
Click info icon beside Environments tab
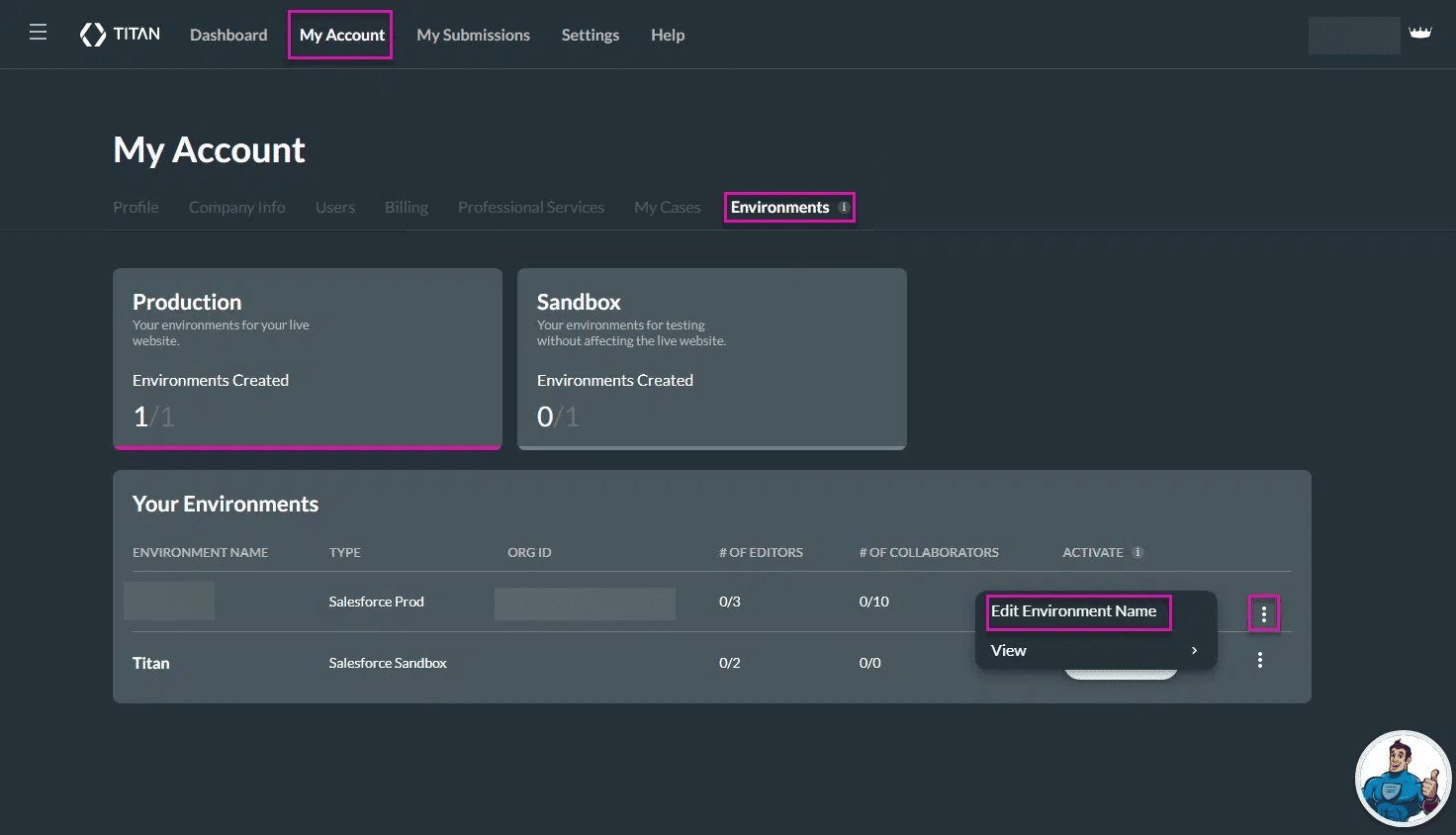(x=844, y=208)
